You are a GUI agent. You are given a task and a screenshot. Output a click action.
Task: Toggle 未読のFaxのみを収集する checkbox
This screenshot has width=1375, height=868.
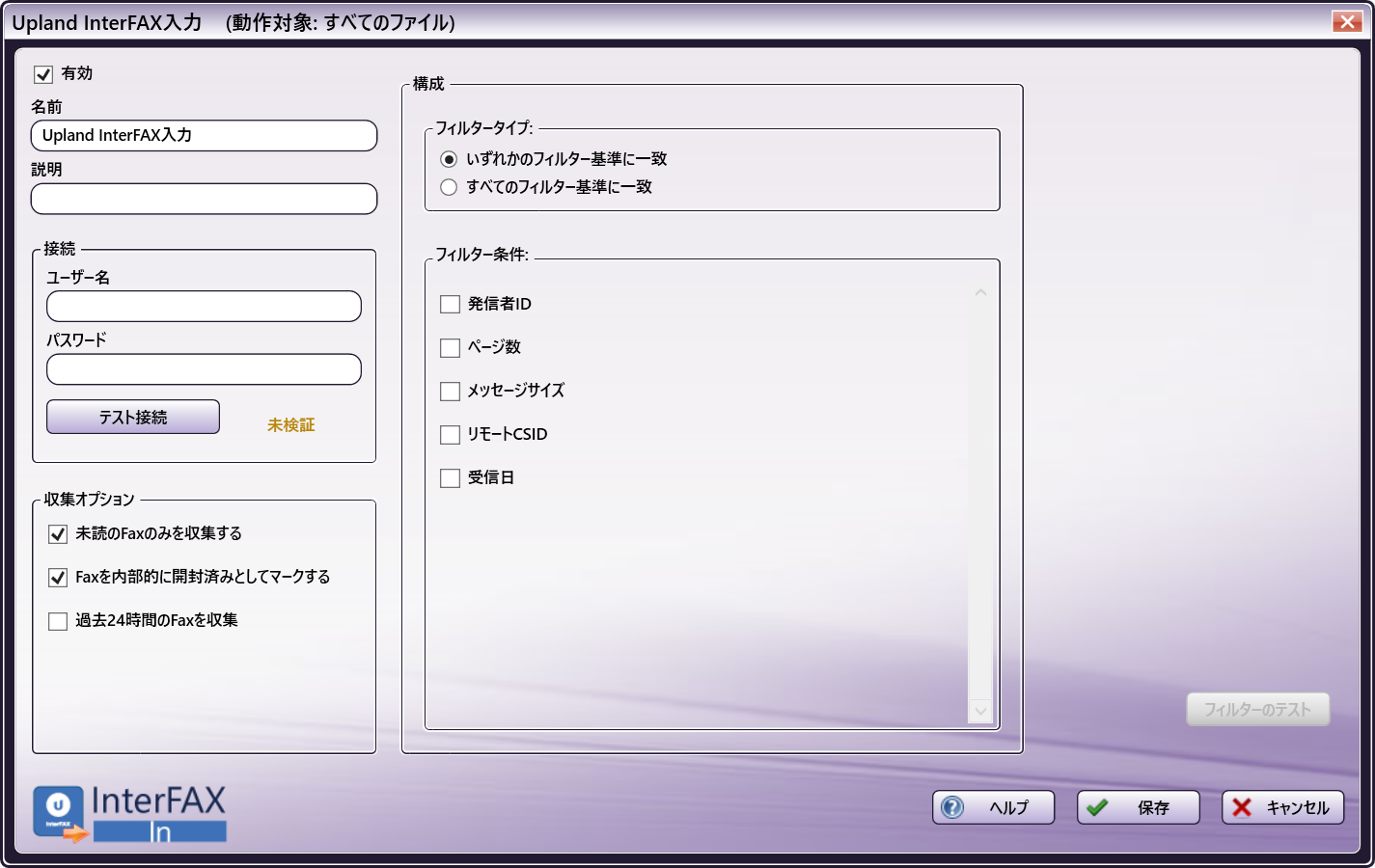click(x=58, y=534)
